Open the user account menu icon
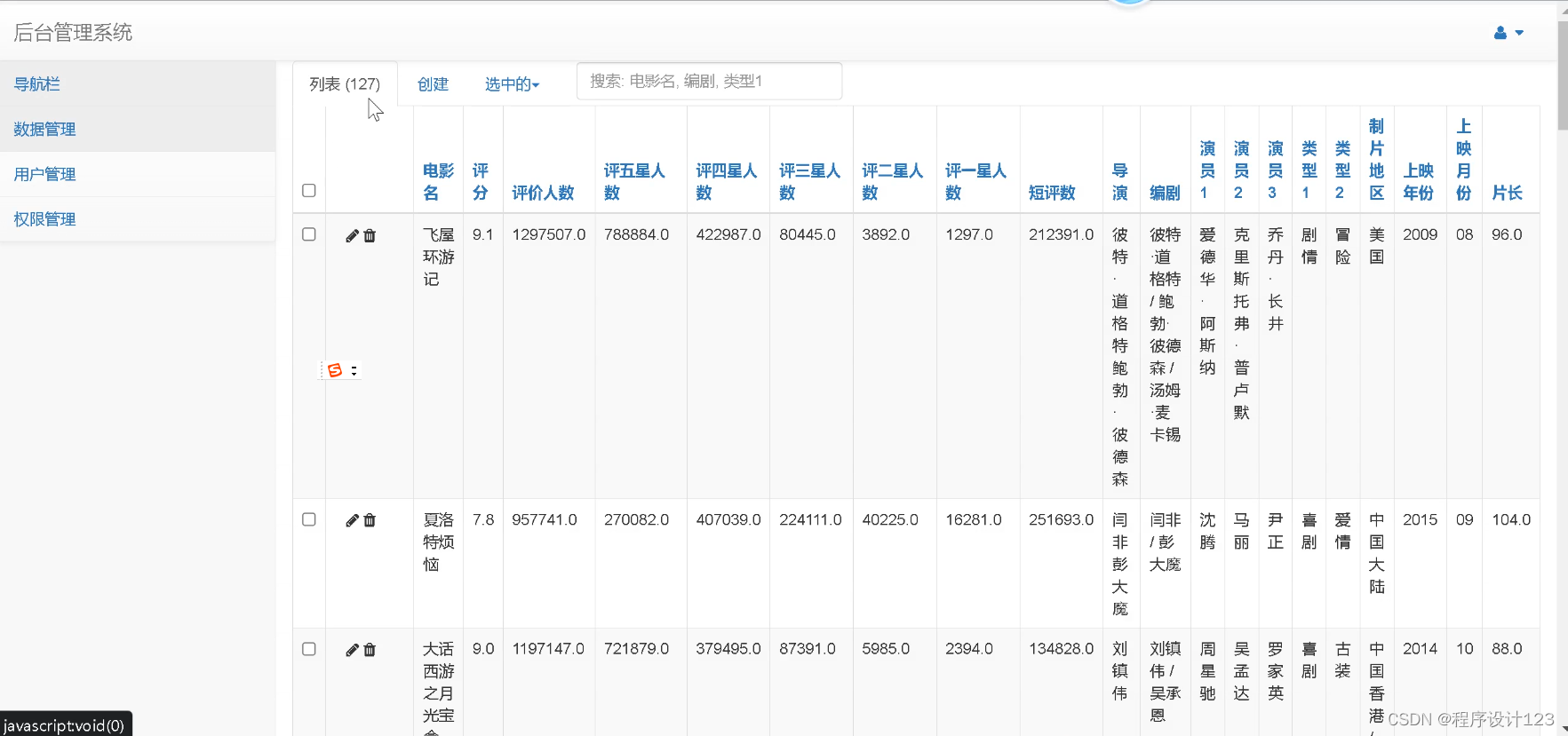 1508,33
